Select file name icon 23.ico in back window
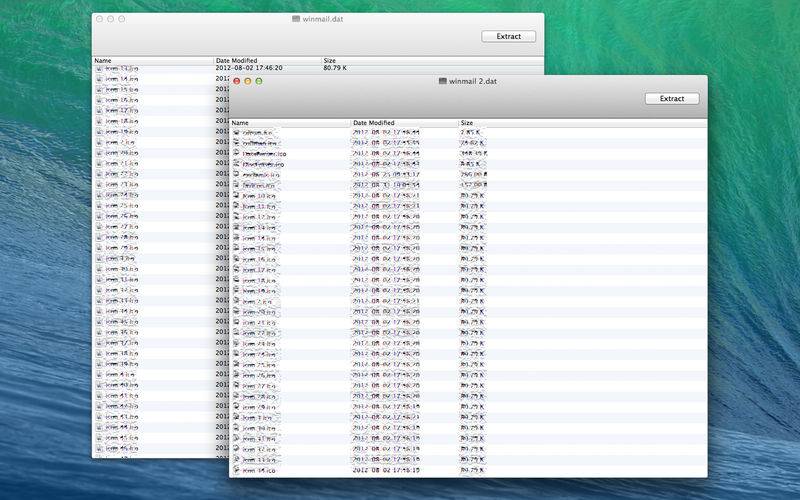The width and height of the screenshot is (800, 500). coord(121,184)
